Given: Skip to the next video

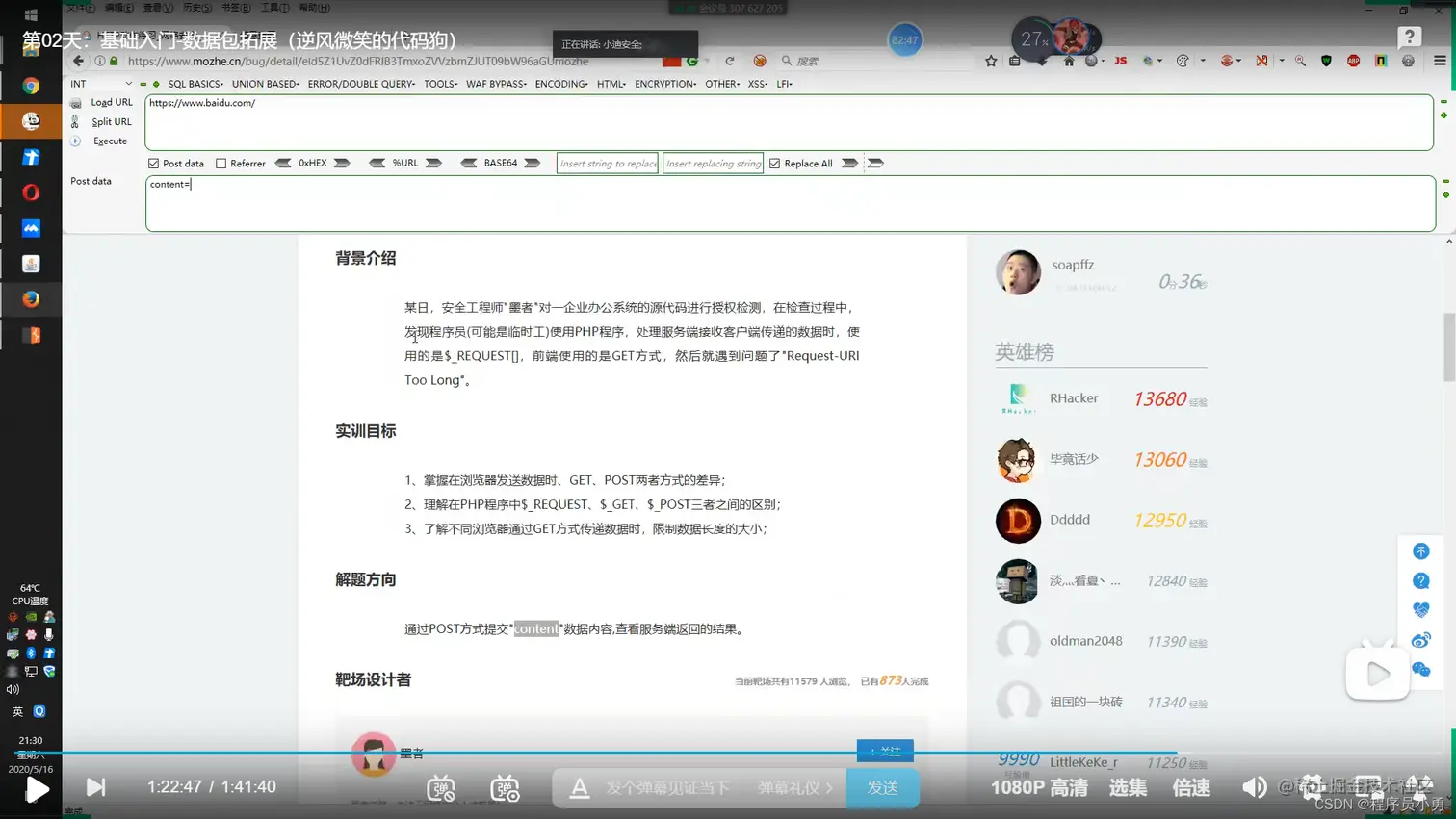Looking at the screenshot, I should coord(95,787).
